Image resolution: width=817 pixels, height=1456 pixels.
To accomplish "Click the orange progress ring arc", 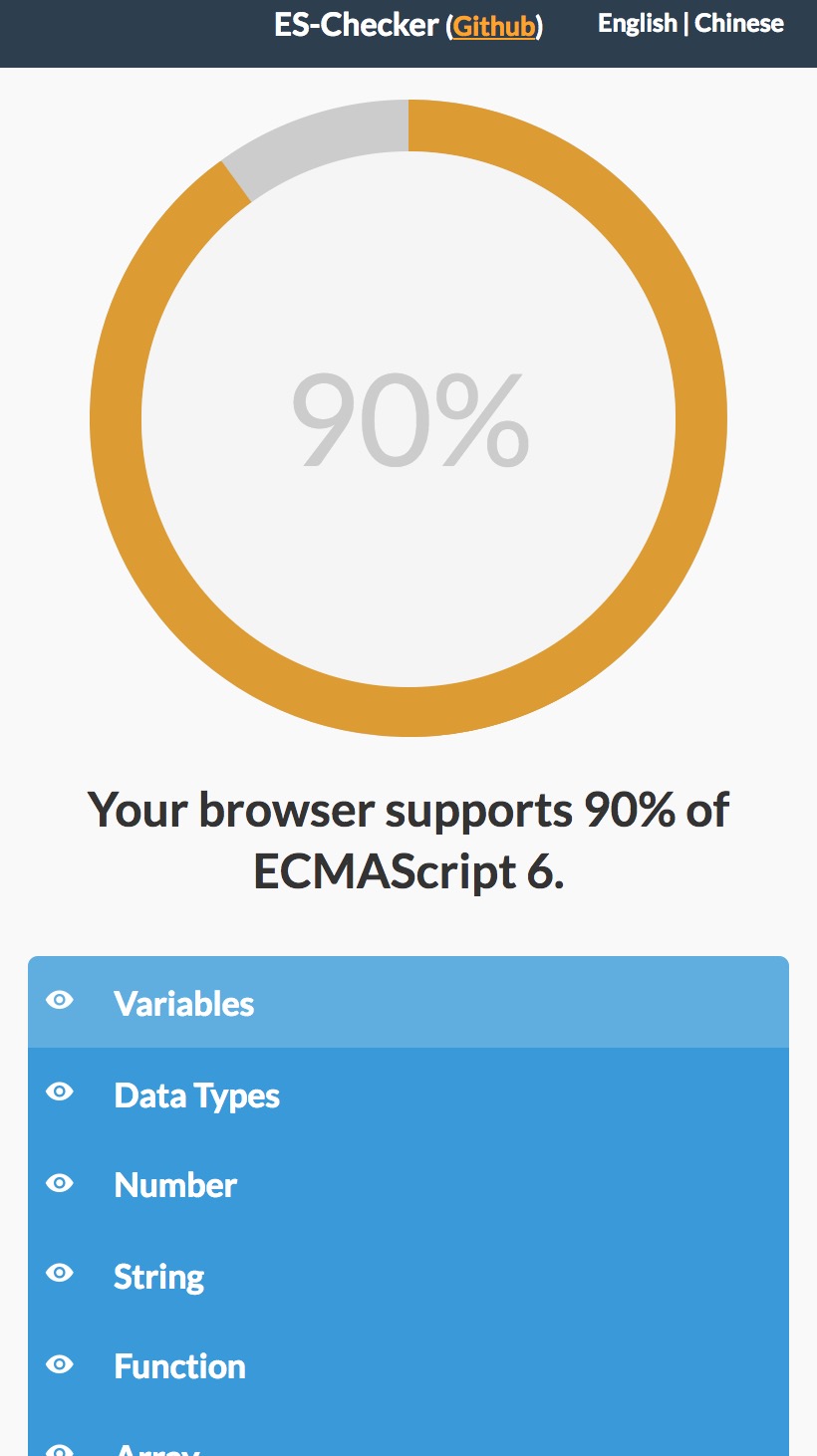I will 700,418.
